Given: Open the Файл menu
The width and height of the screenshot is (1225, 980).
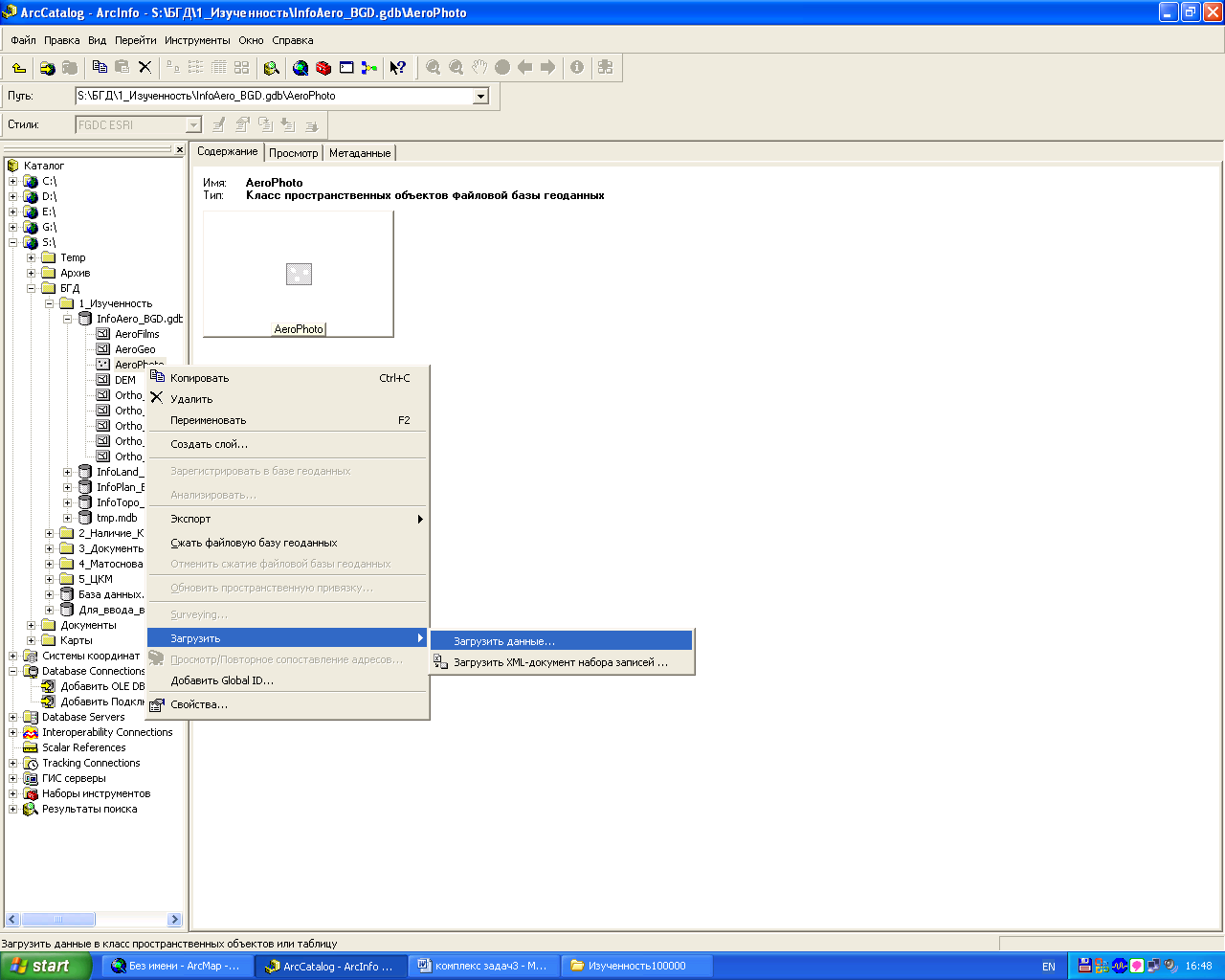Looking at the screenshot, I should (x=23, y=40).
